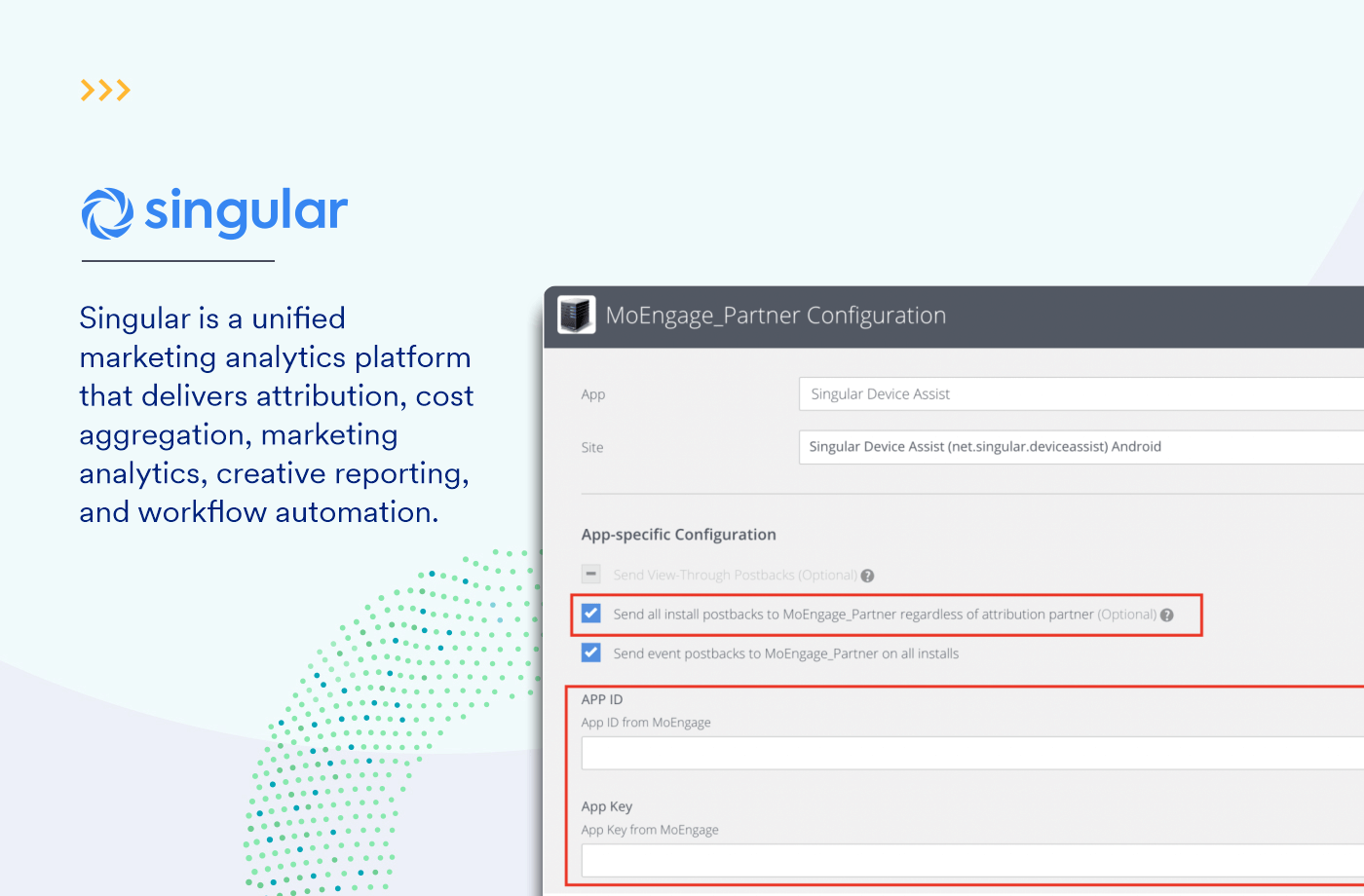
Task: Click the 'Site' field label
Action: point(592,448)
